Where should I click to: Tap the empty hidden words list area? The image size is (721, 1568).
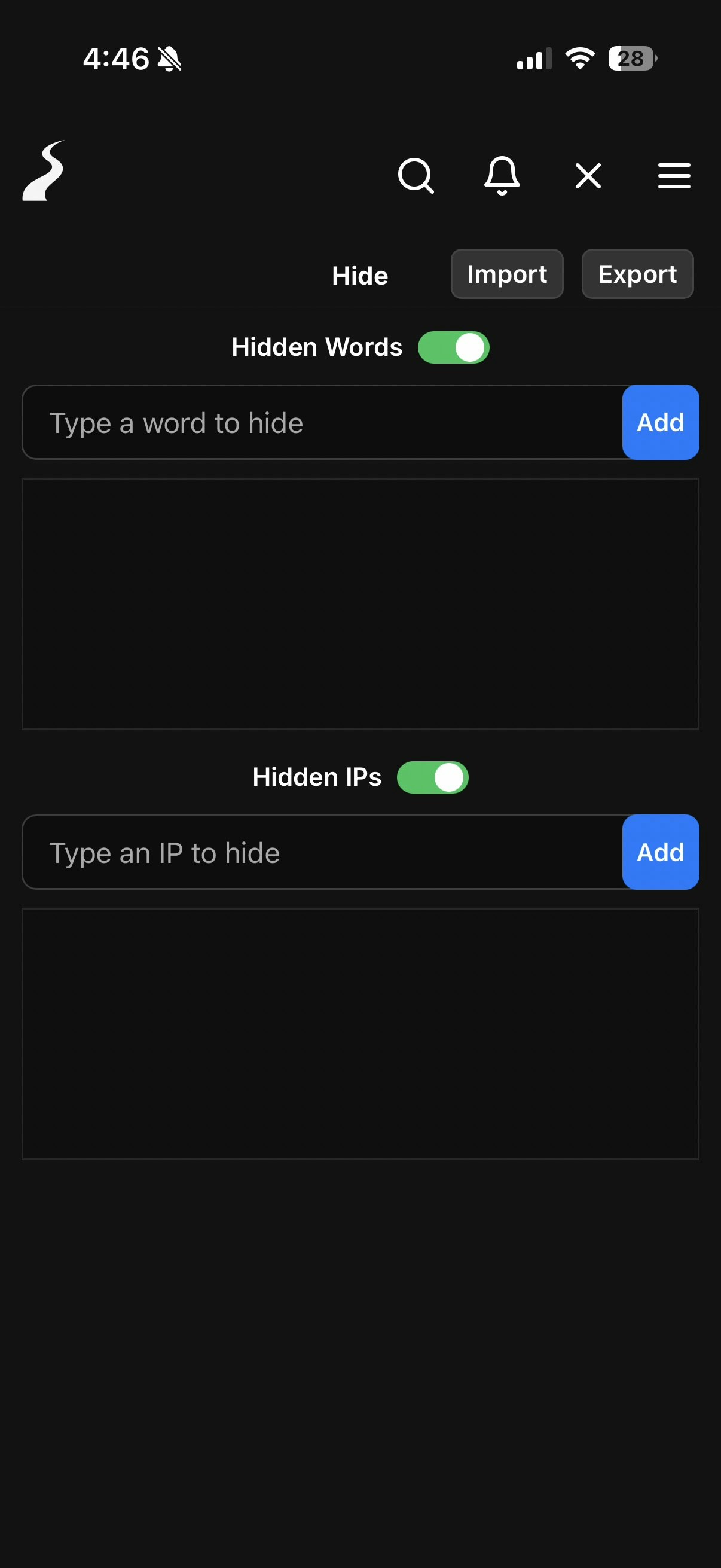360,603
